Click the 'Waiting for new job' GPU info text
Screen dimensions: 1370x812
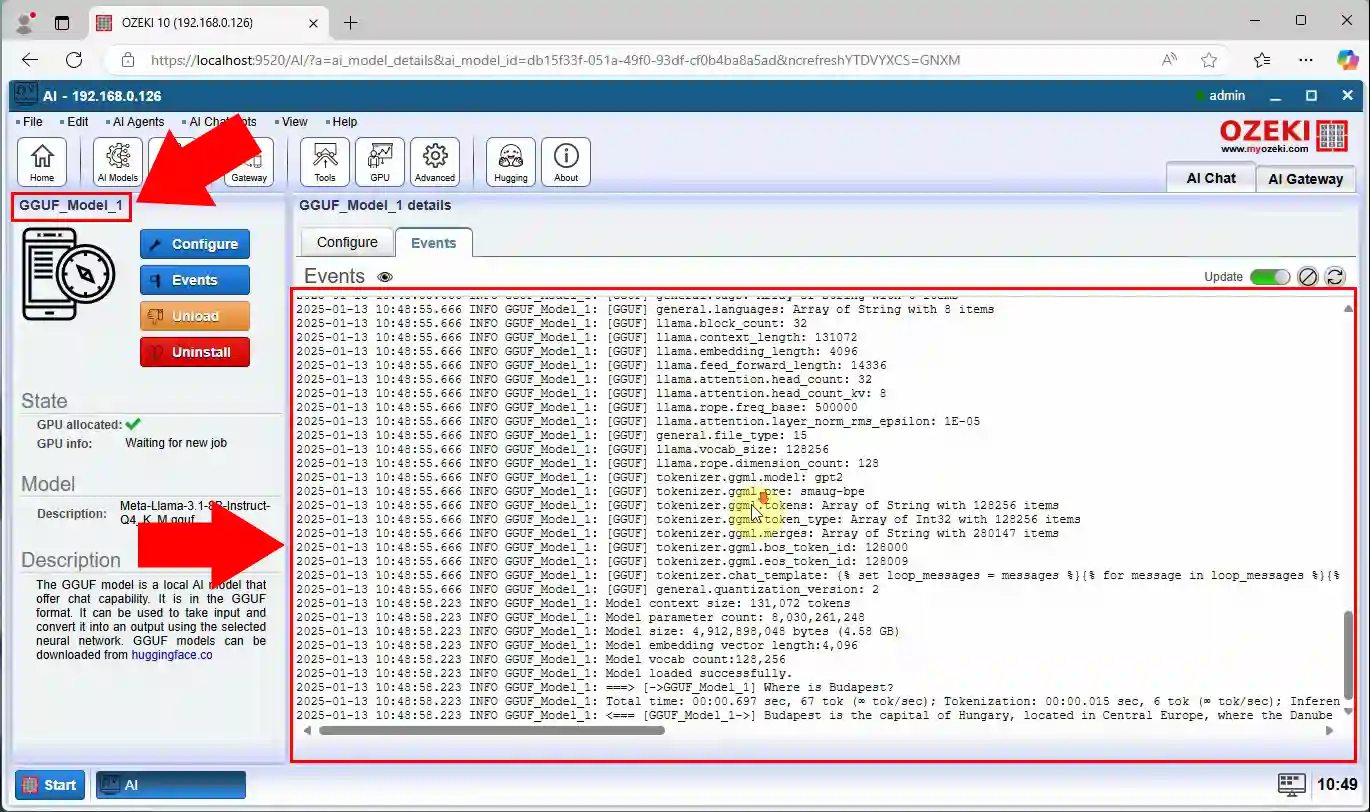(176, 442)
